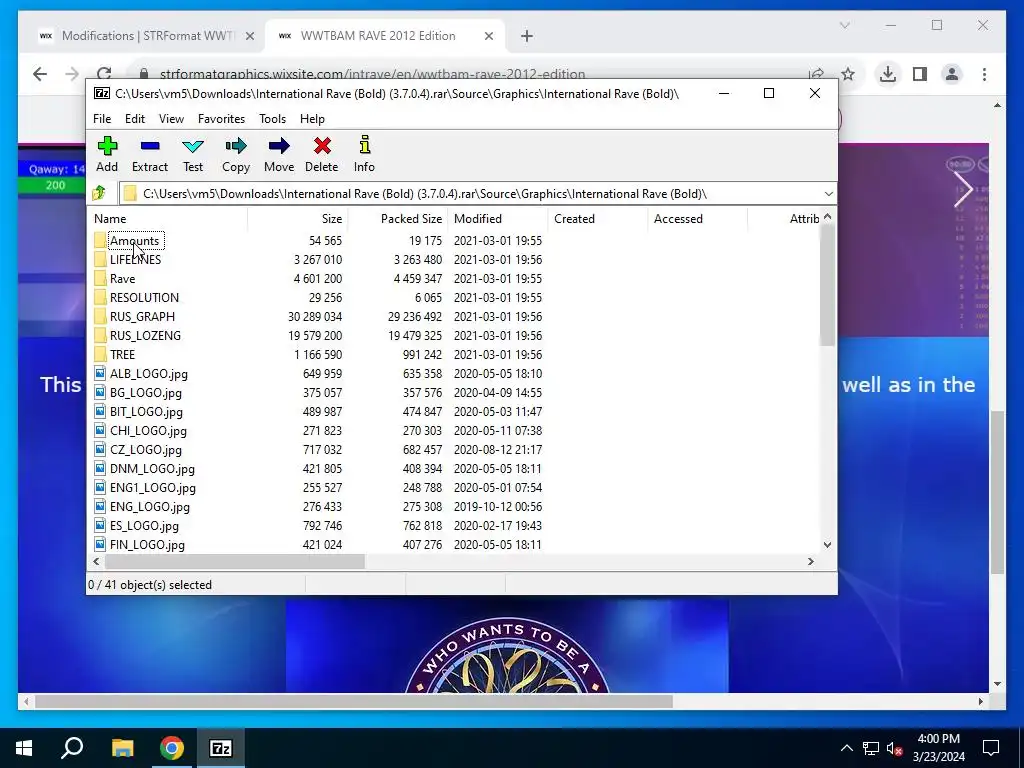Open the Help menu
Viewport: 1024px width, 768px height.
[312, 119]
